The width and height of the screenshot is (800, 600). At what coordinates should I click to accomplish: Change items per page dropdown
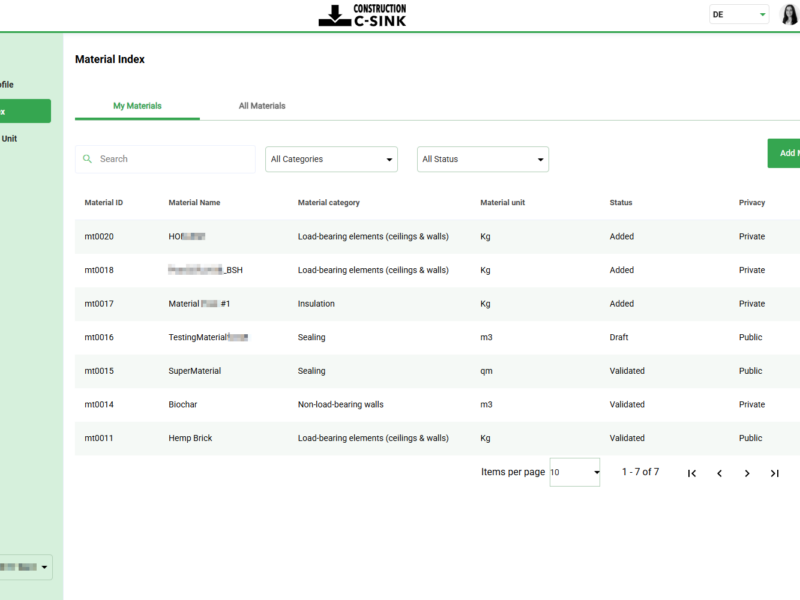[x=574, y=472]
